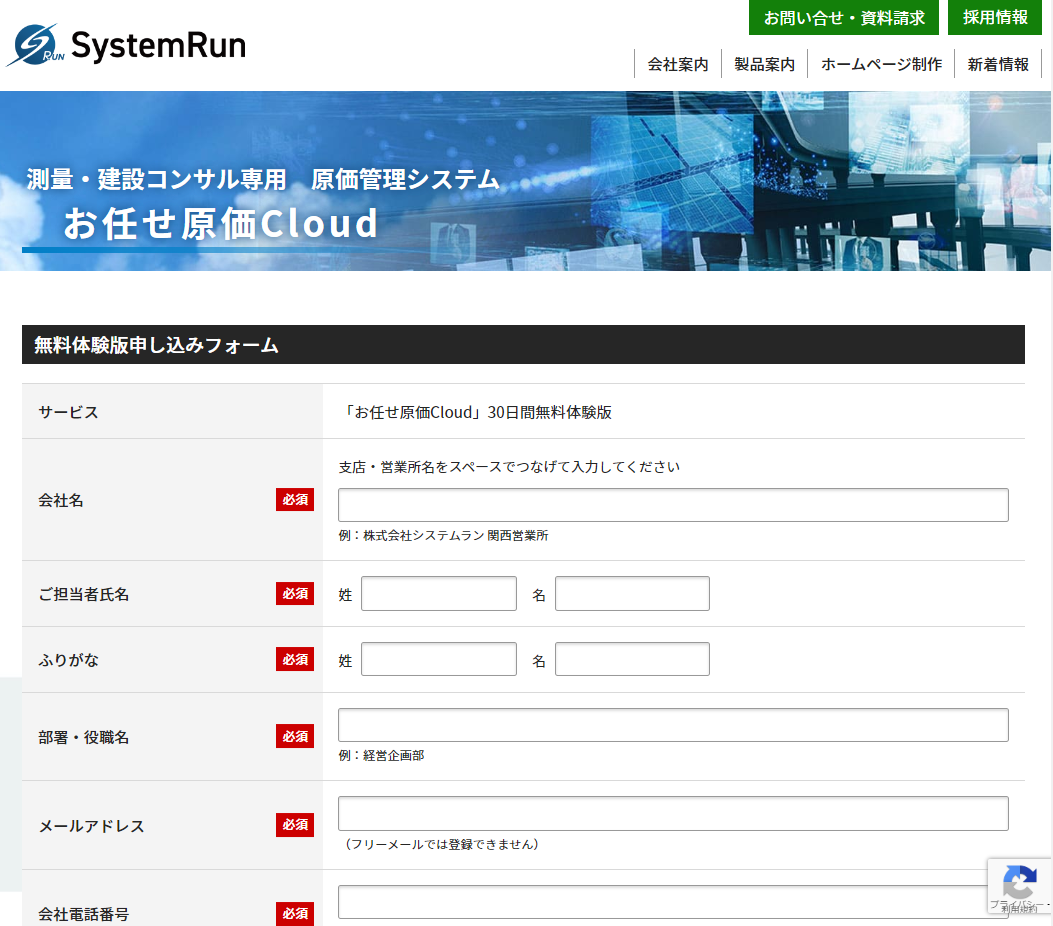Focus the 会社名 input field

click(x=673, y=505)
